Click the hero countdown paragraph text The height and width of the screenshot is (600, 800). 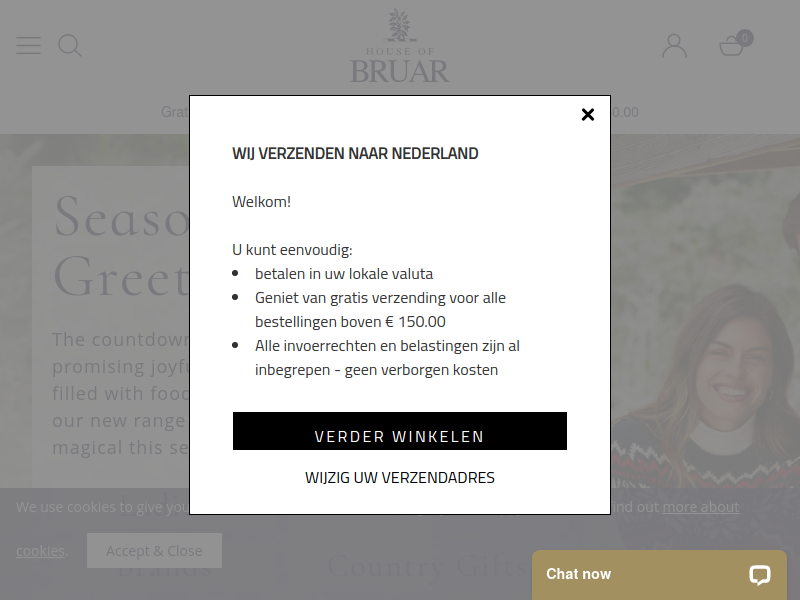coord(120,393)
